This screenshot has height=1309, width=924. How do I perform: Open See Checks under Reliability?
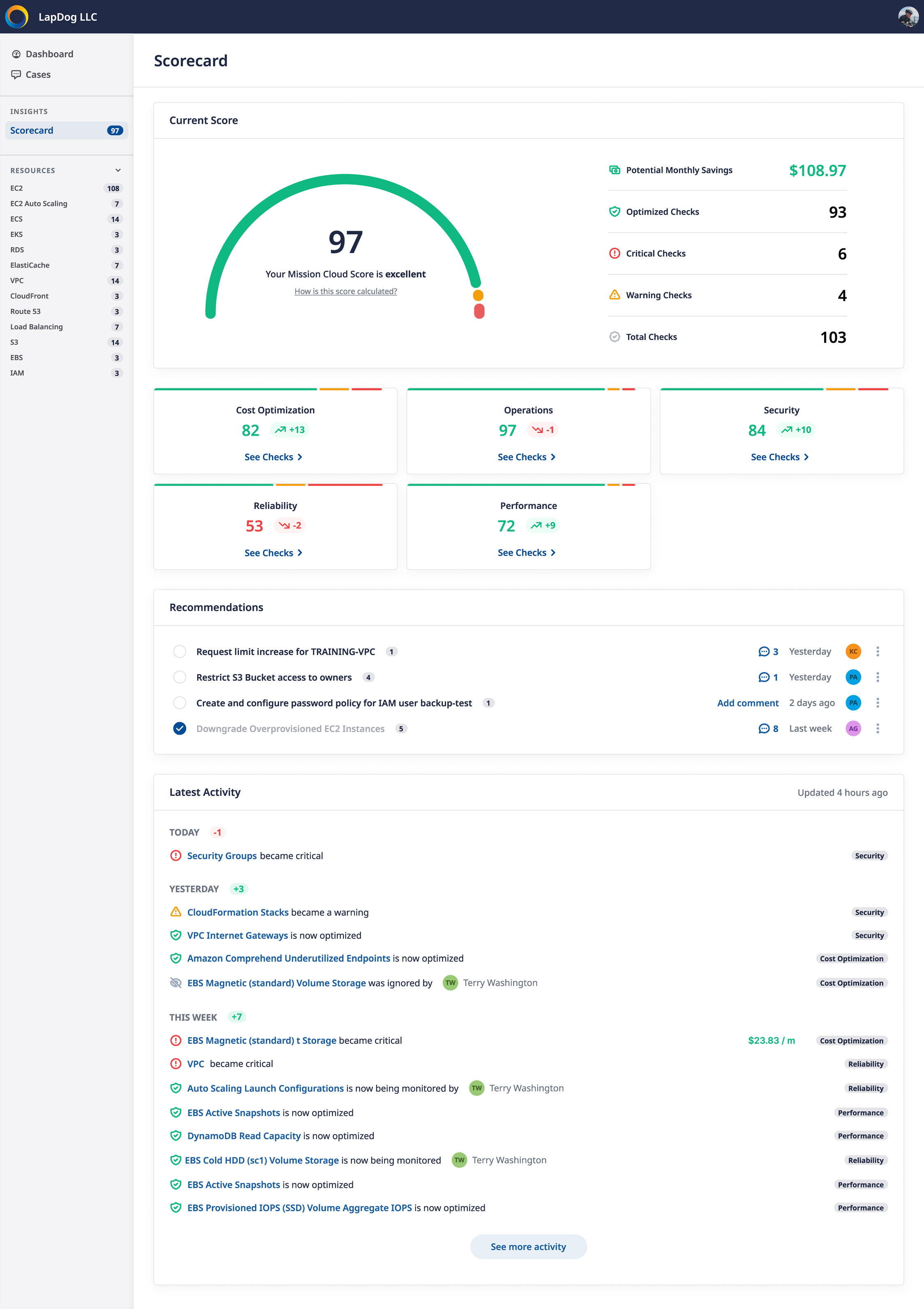(273, 553)
